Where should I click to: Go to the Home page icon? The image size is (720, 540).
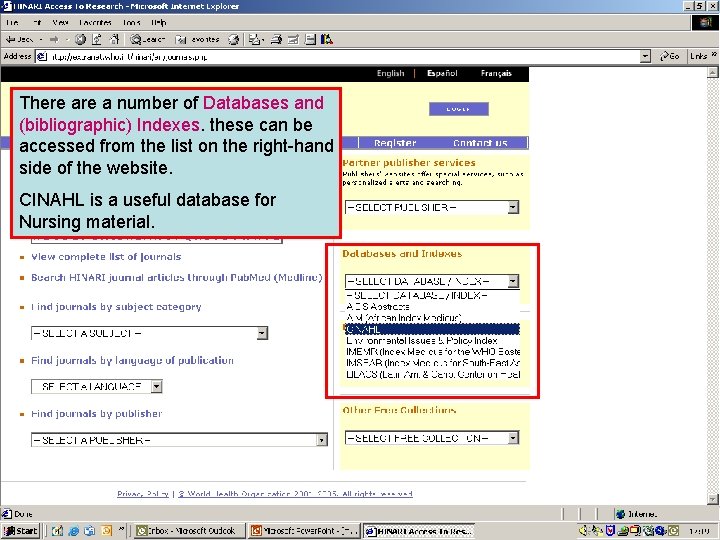click(x=114, y=40)
